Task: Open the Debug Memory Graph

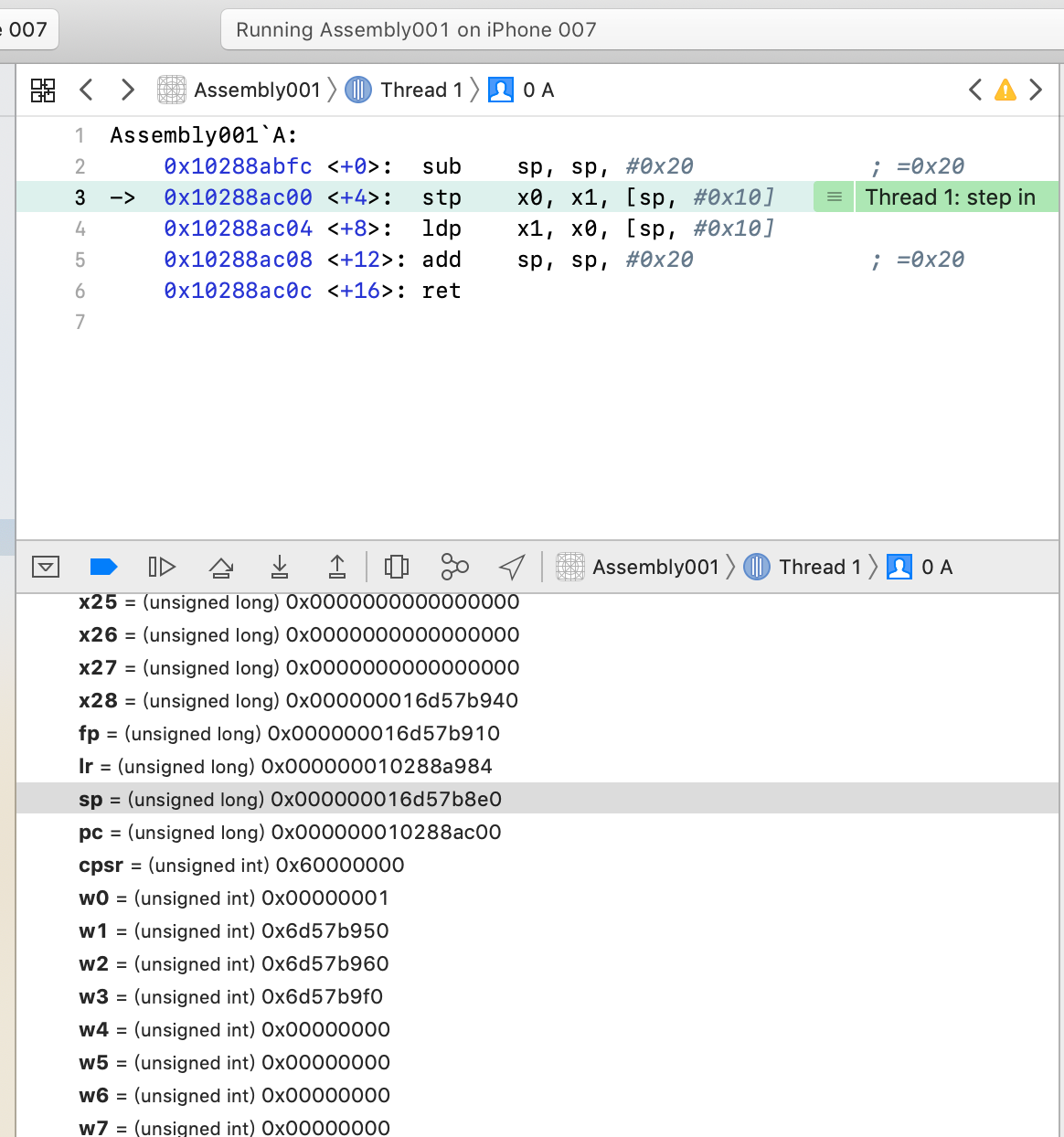Action: tap(454, 567)
